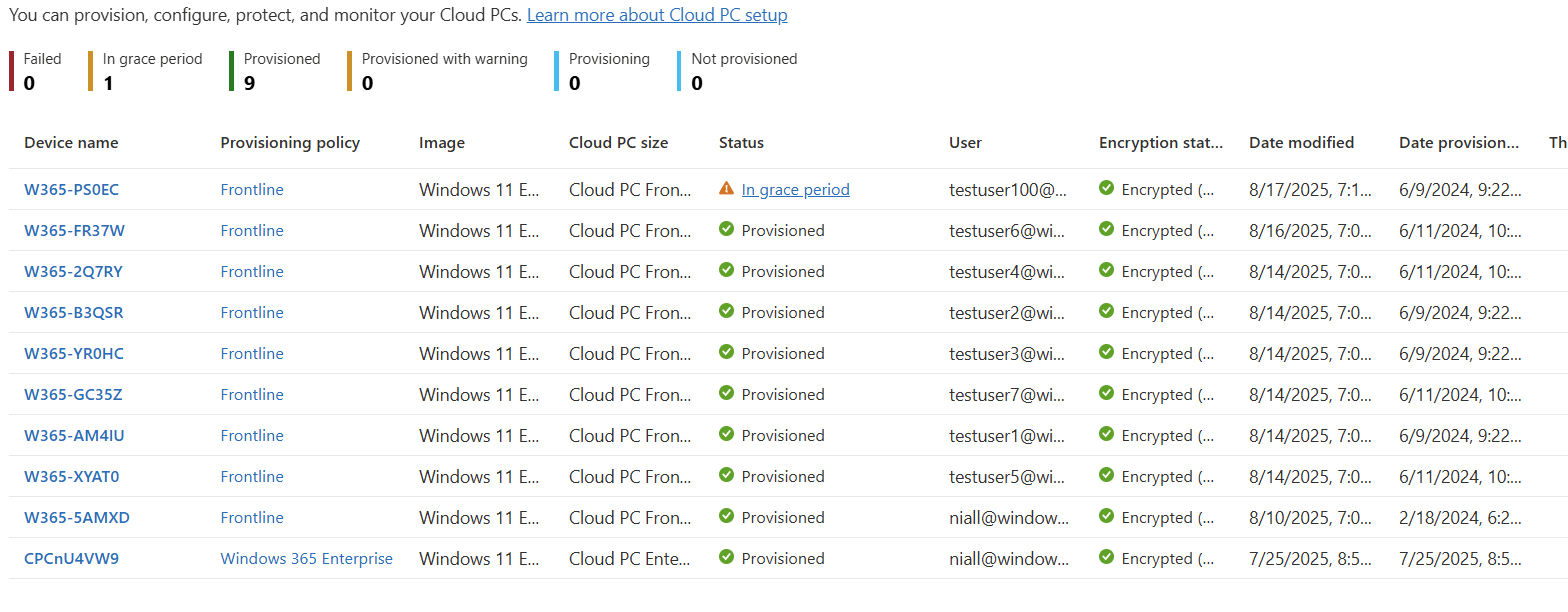Open device CPCnU4VW9
The width and height of the screenshot is (1568, 612).
pos(71,559)
